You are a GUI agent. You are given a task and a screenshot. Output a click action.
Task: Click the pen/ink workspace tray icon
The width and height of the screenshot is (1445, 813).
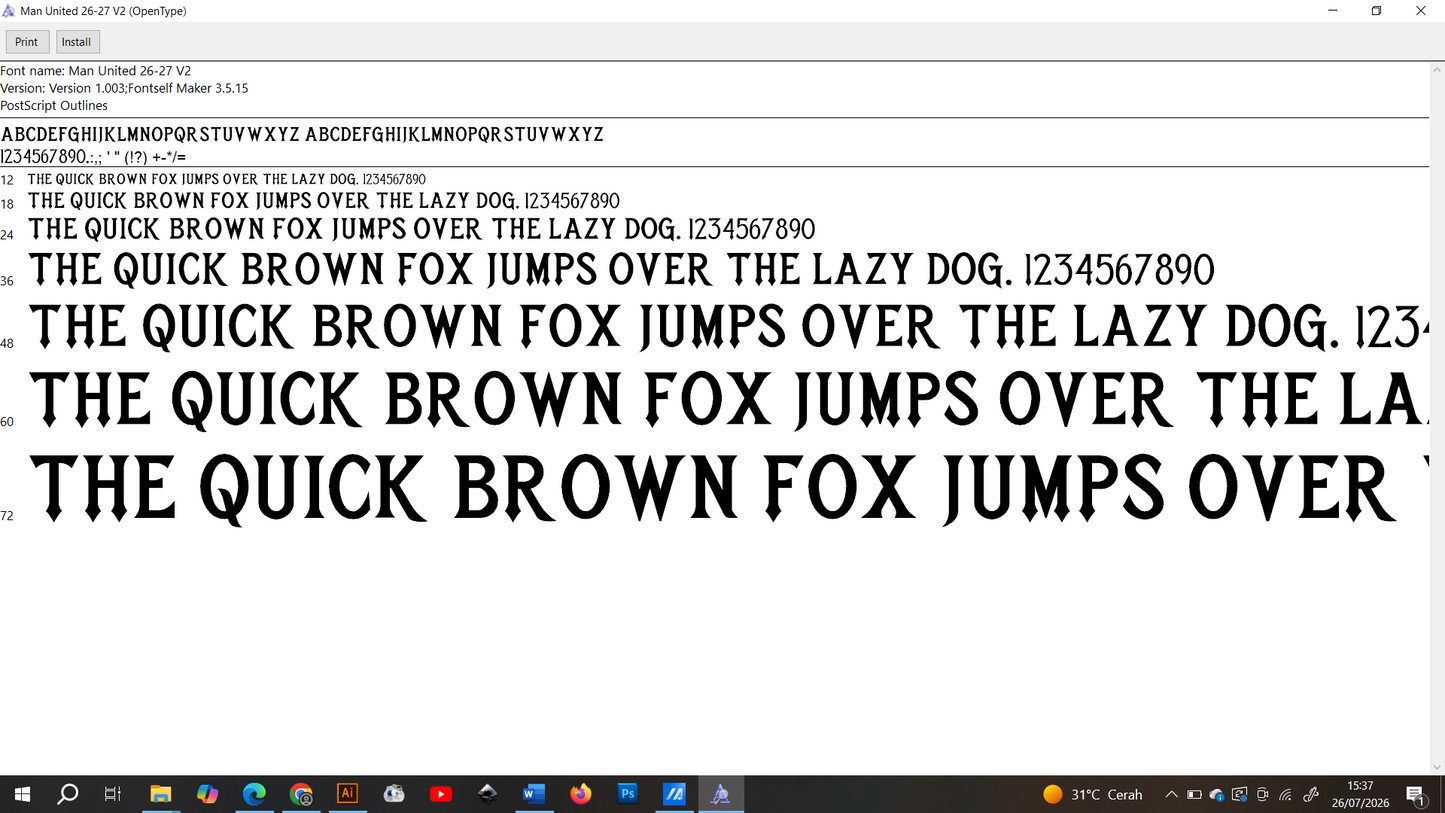point(1312,794)
